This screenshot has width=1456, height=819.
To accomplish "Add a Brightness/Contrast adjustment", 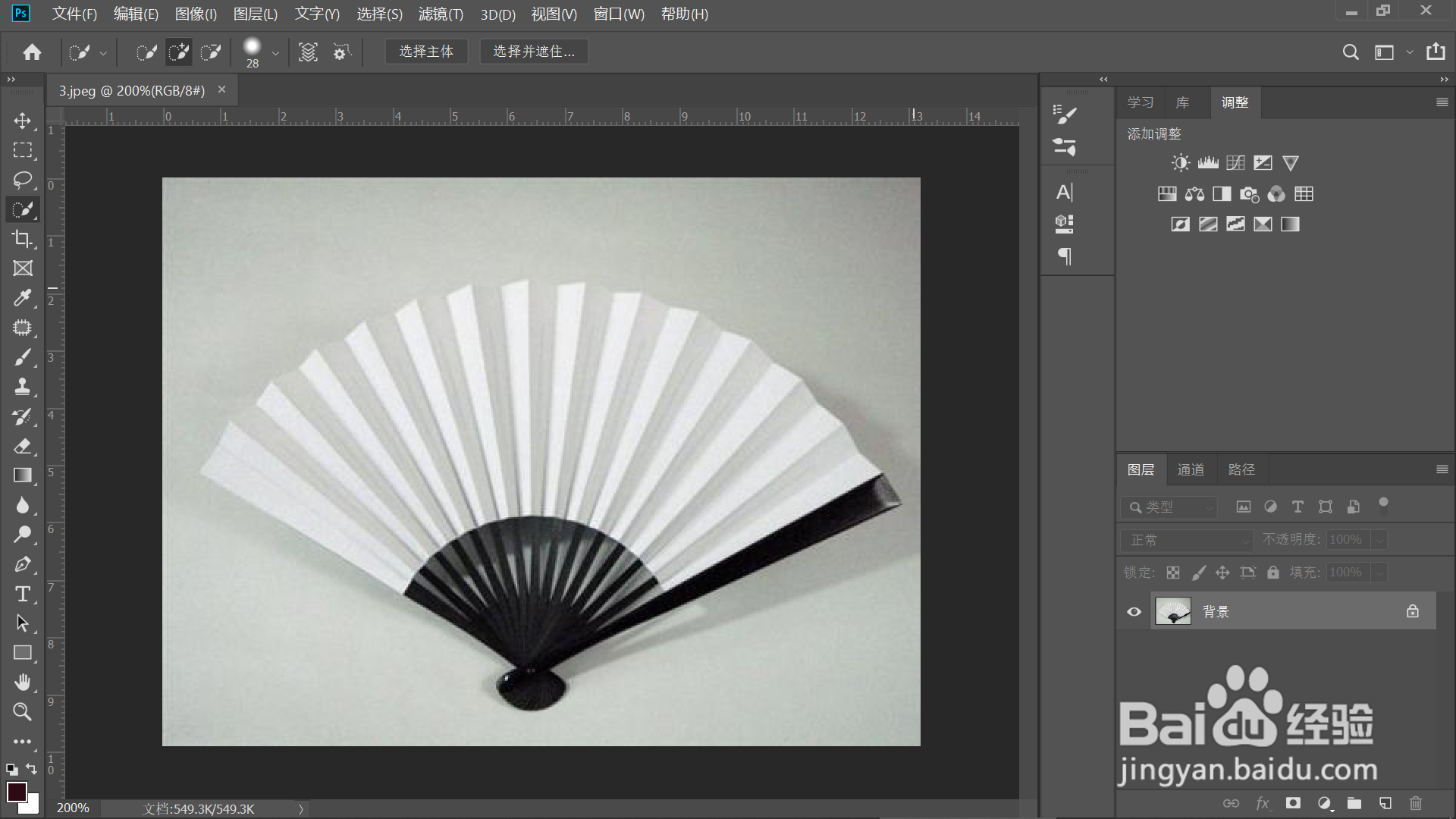I will (1181, 163).
